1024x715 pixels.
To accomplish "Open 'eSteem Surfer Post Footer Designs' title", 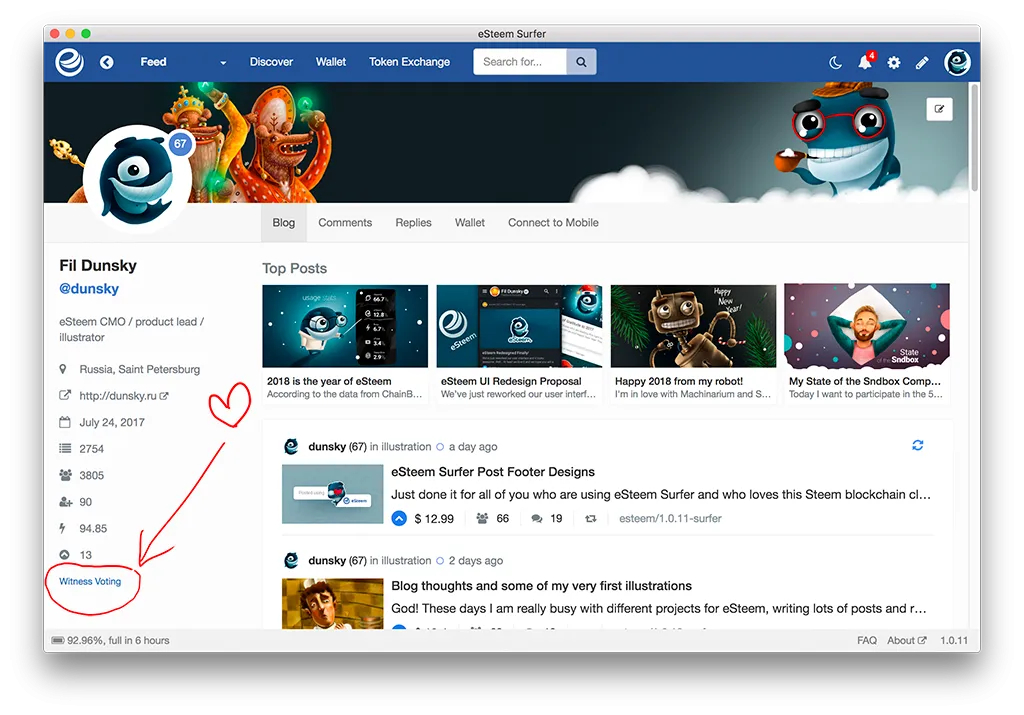I will tap(493, 472).
